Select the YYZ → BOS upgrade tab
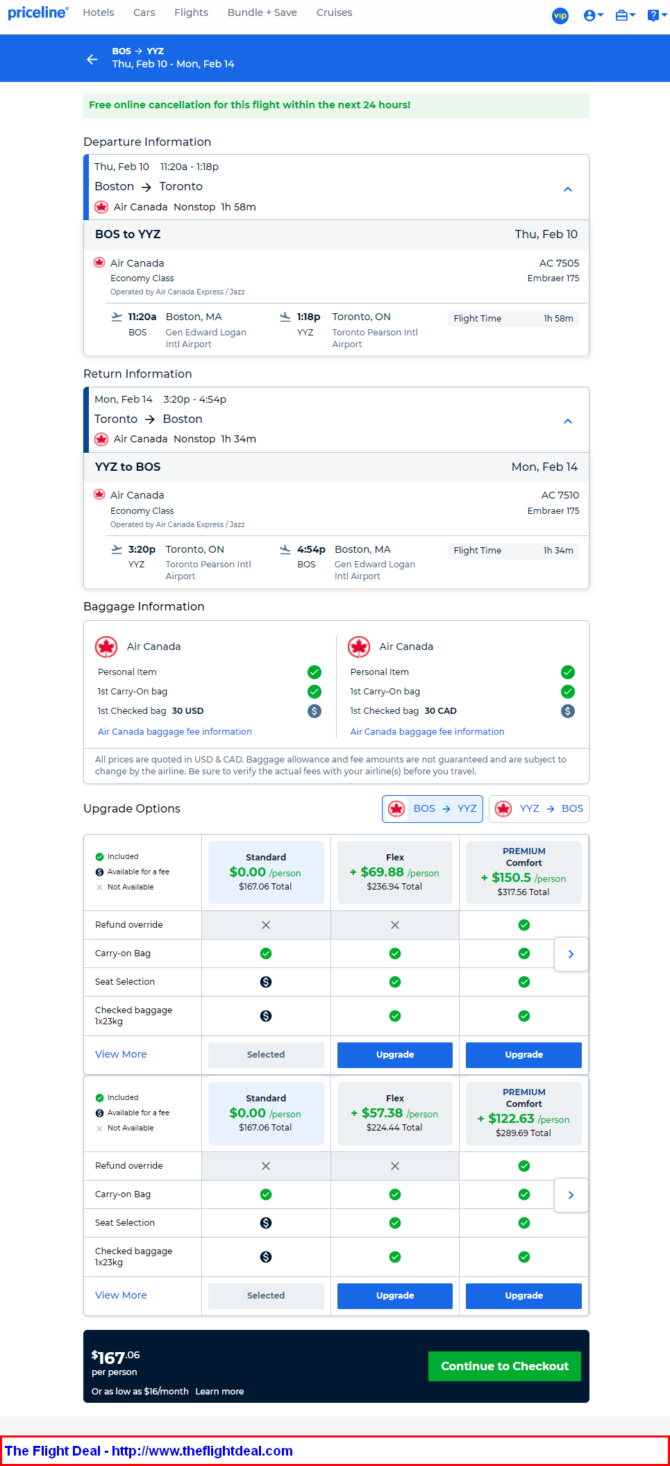 tap(539, 809)
